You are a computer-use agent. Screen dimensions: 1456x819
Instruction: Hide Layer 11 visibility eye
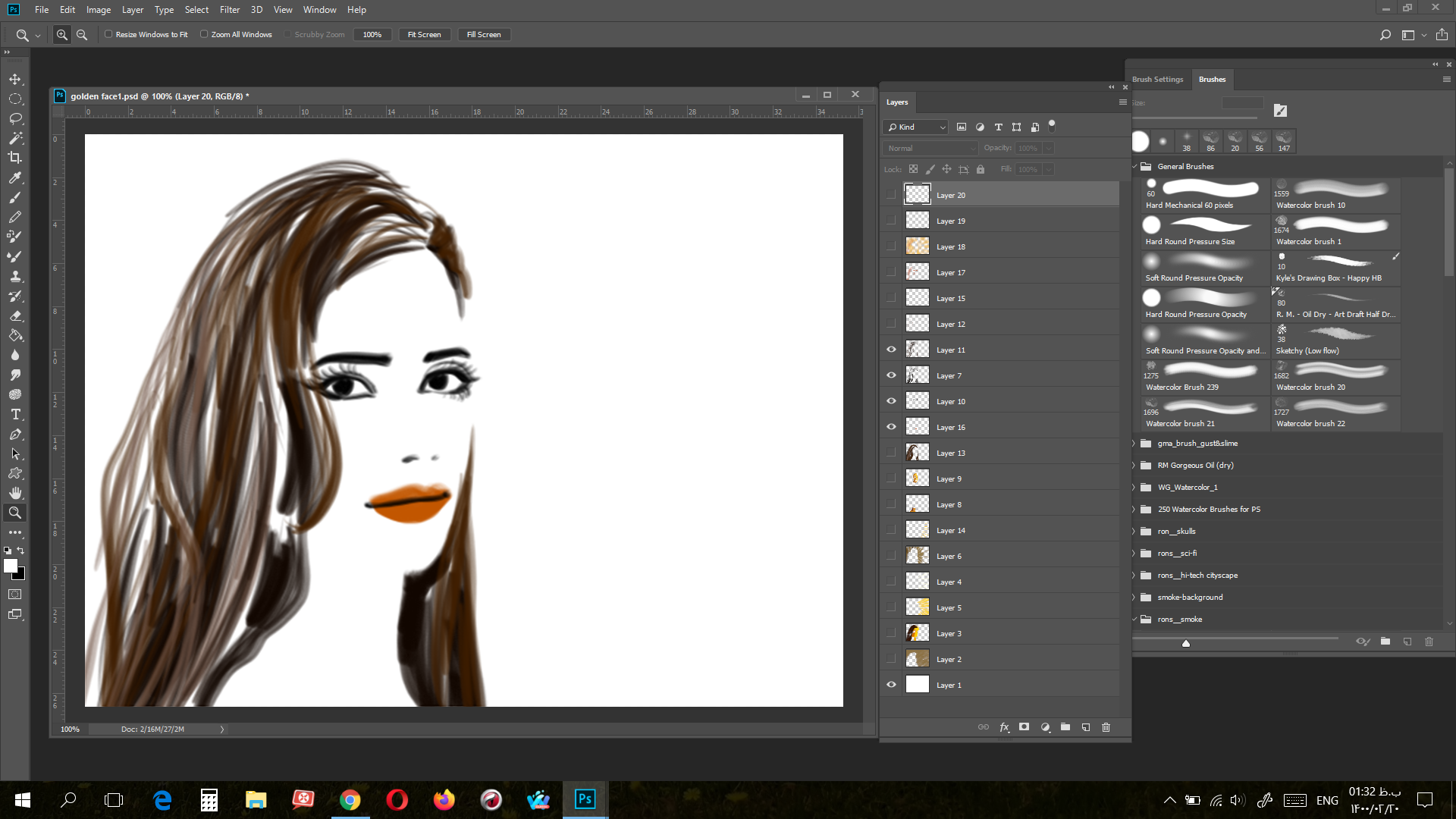[x=891, y=350]
